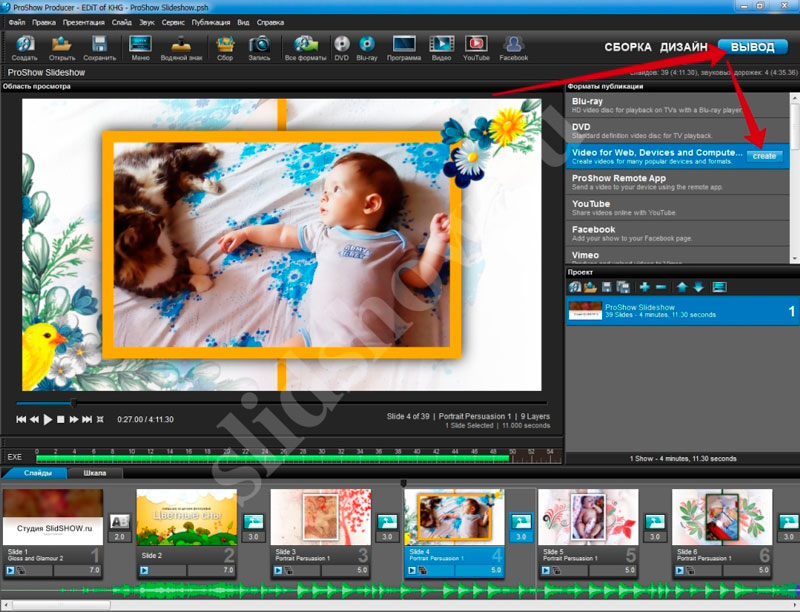Viewport: 800px width, 612px height.
Task: Click the Сохранить (Save) floppy icon
Action: point(99,47)
